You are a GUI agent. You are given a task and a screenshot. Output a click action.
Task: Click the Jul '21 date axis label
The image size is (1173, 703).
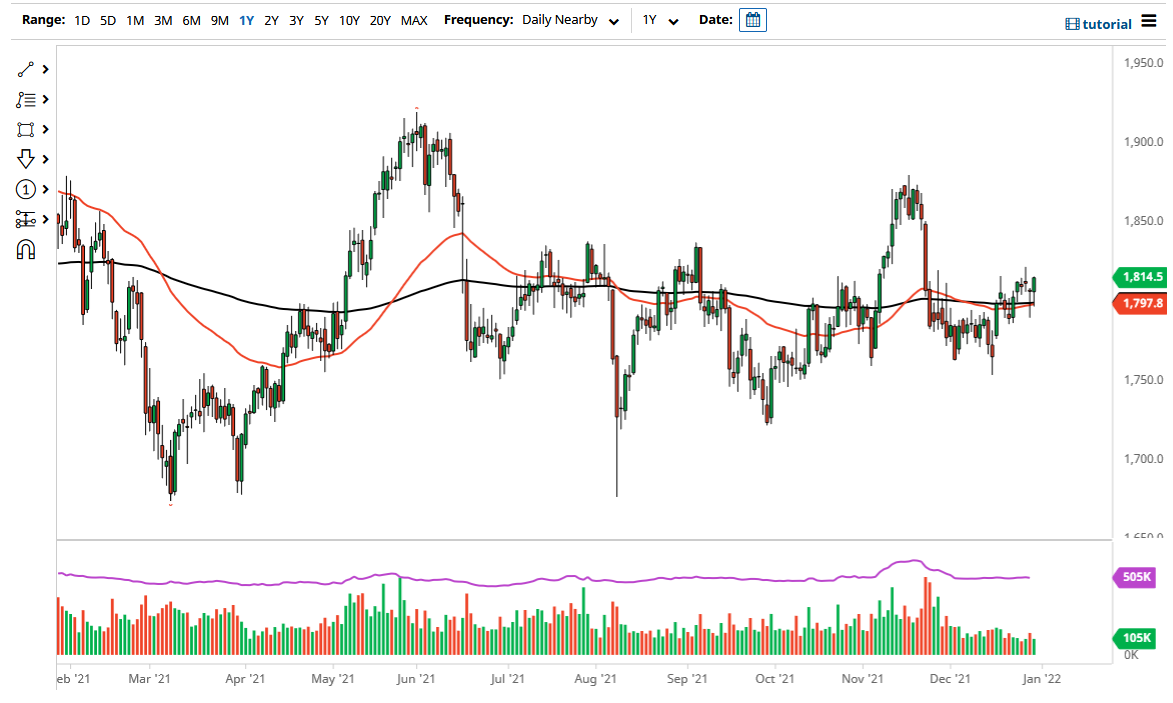(507, 679)
